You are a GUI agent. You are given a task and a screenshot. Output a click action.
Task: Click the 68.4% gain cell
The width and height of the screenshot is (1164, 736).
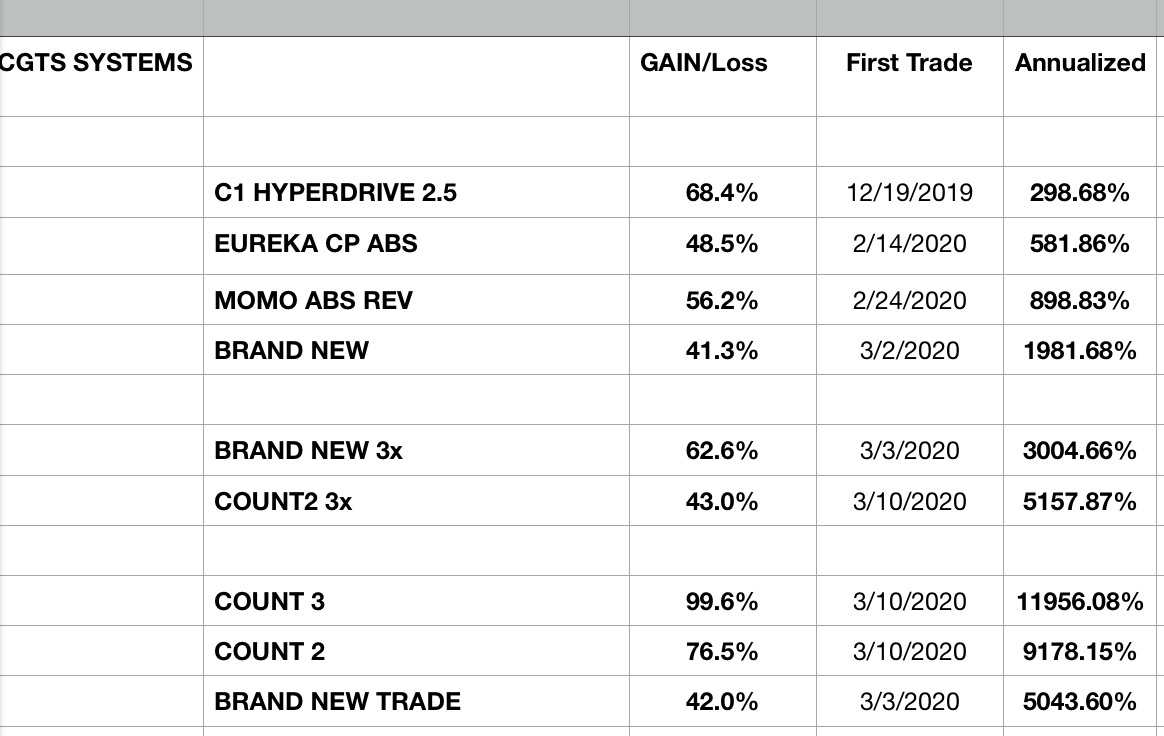tap(722, 193)
